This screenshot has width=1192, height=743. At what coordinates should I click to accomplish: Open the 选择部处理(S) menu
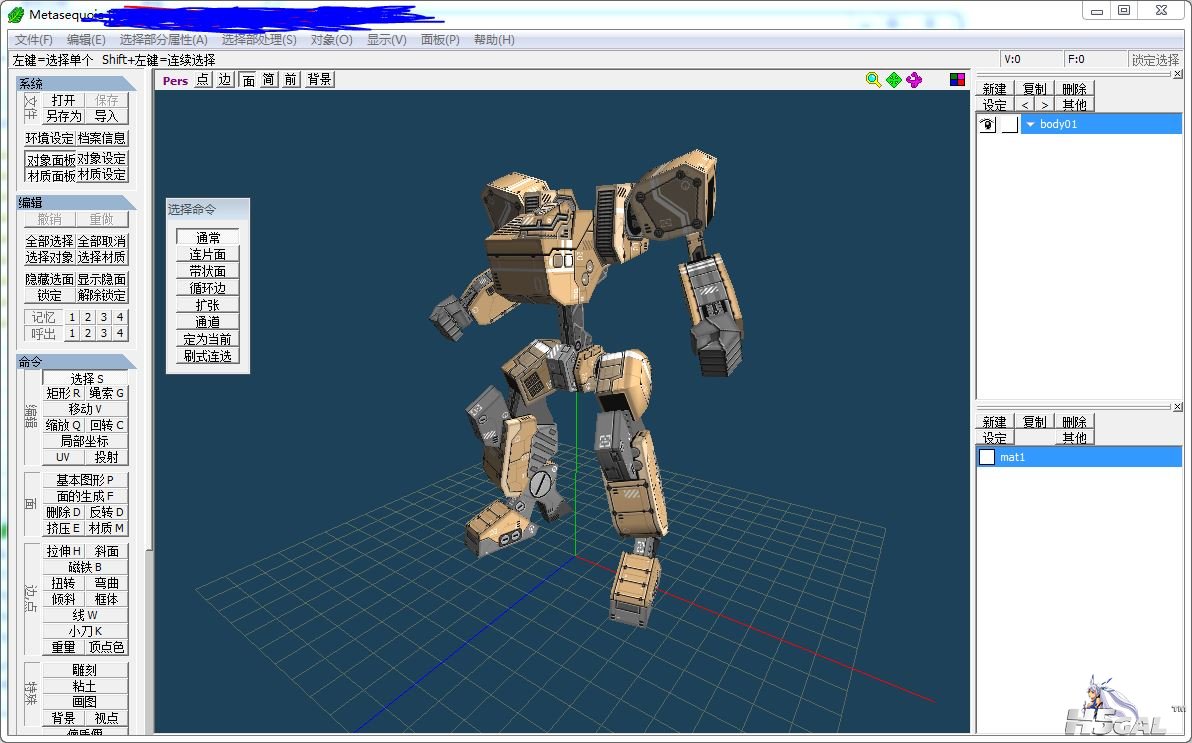pyautogui.click(x=259, y=40)
